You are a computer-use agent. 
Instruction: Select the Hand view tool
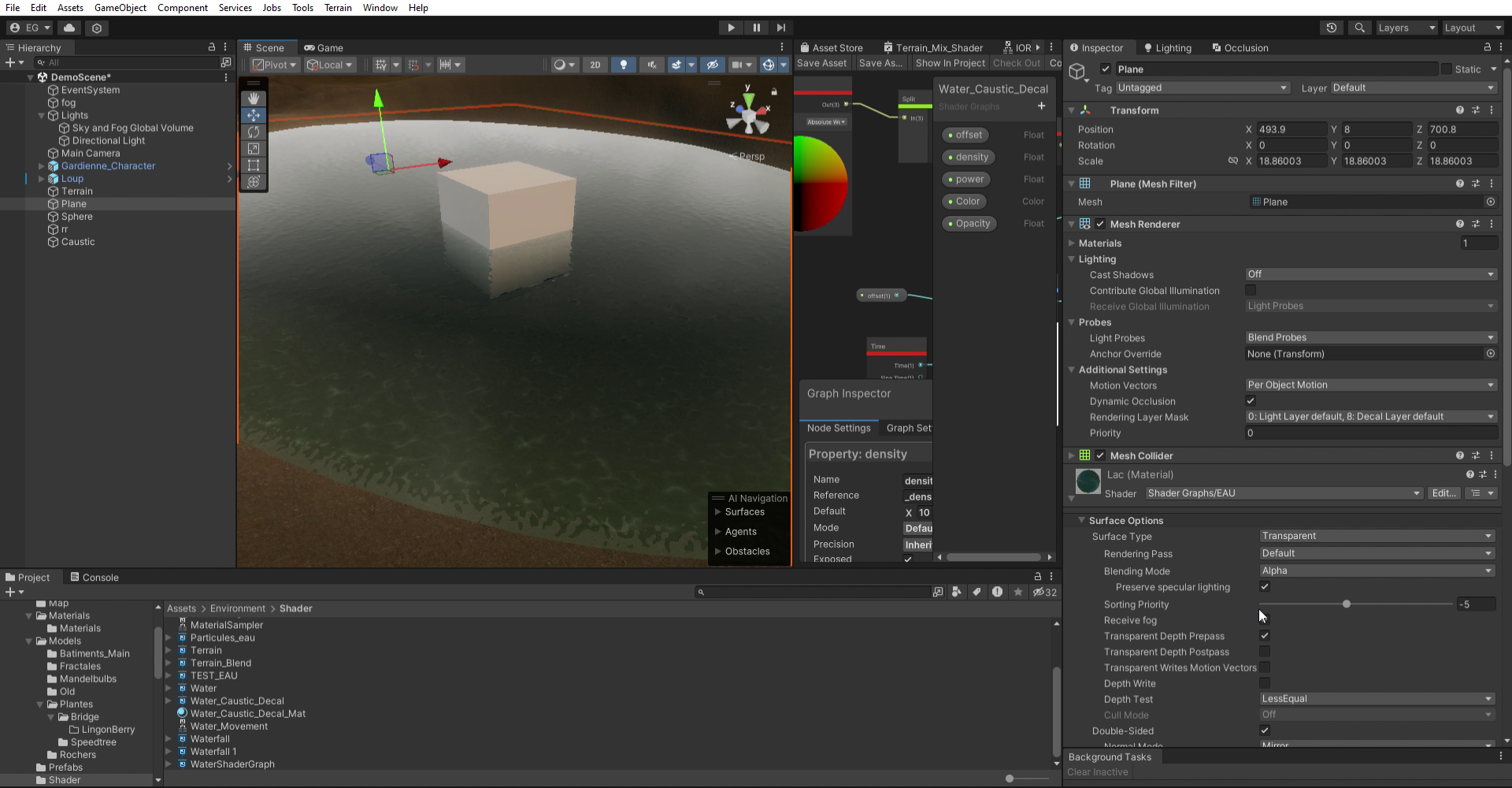253,98
